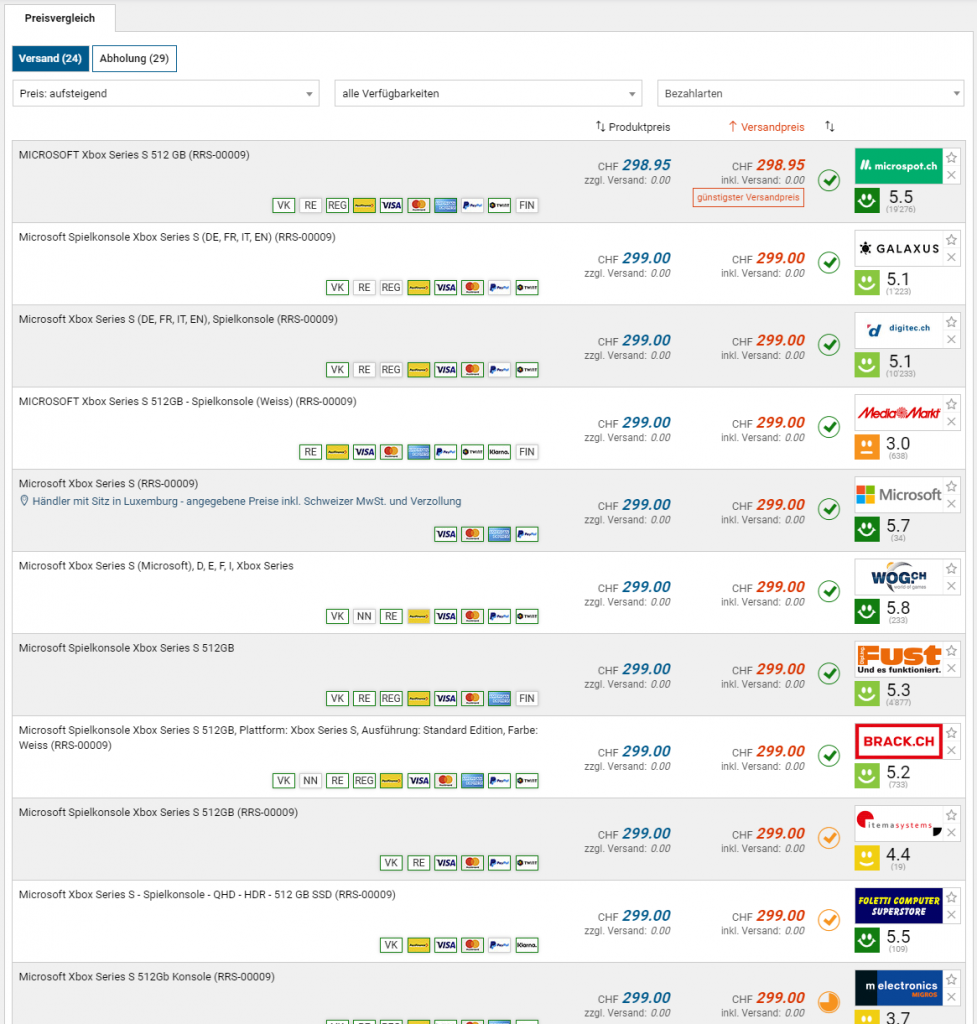The image size is (977, 1024).
Task: Click Mastercard icon in Galaxus row
Action: pyautogui.click(x=472, y=287)
